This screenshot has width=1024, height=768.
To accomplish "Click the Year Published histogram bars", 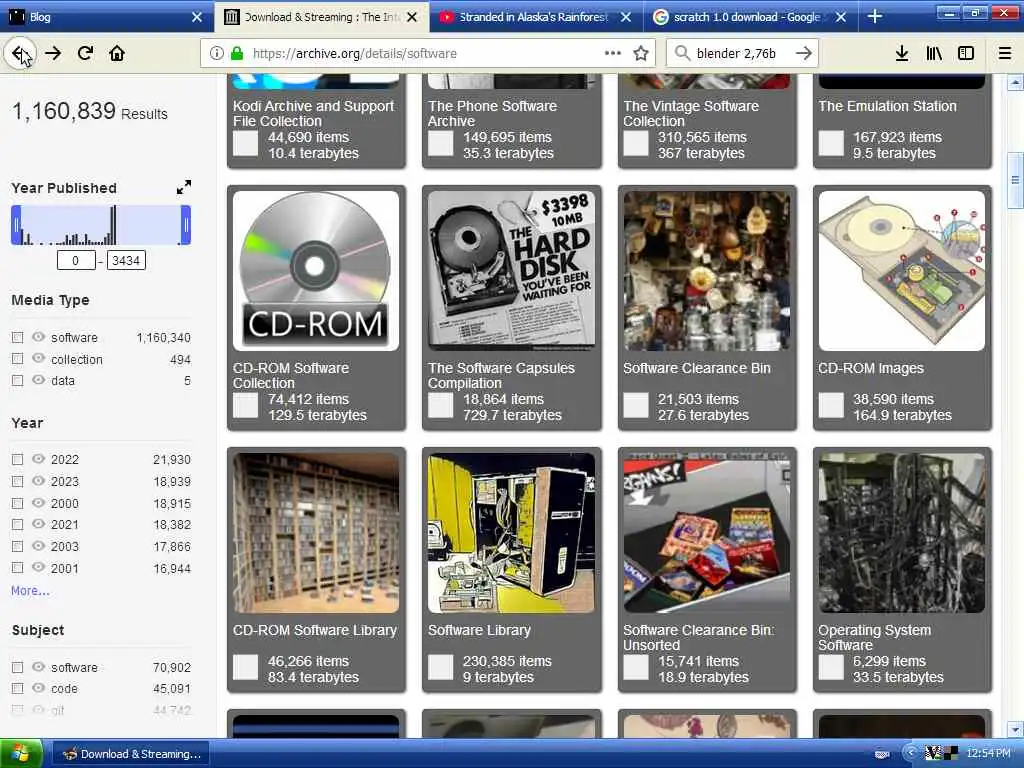I will pos(101,225).
